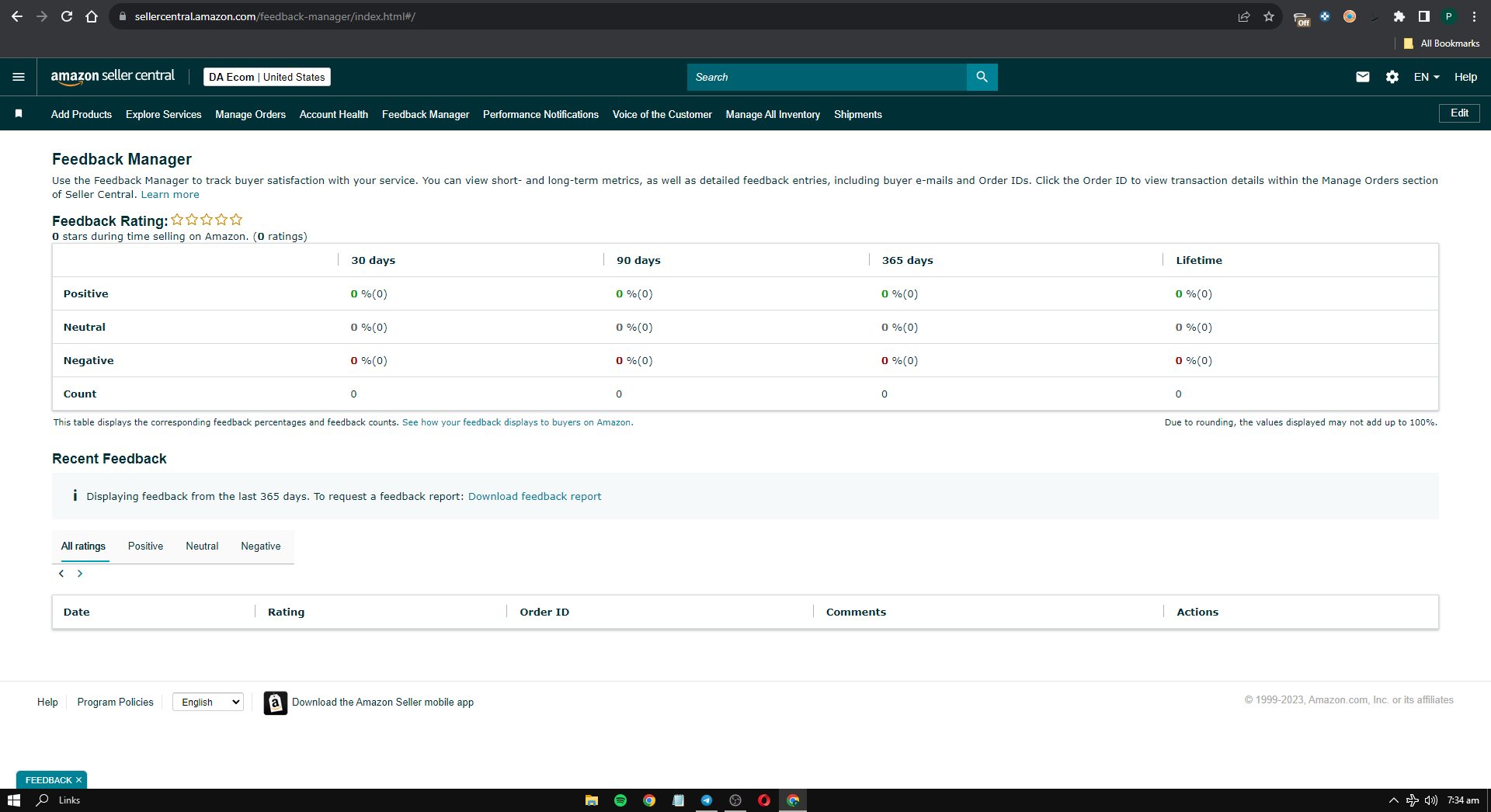
Task: Go to previous feedback page arrow
Action: pyautogui.click(x=61, y=574)
